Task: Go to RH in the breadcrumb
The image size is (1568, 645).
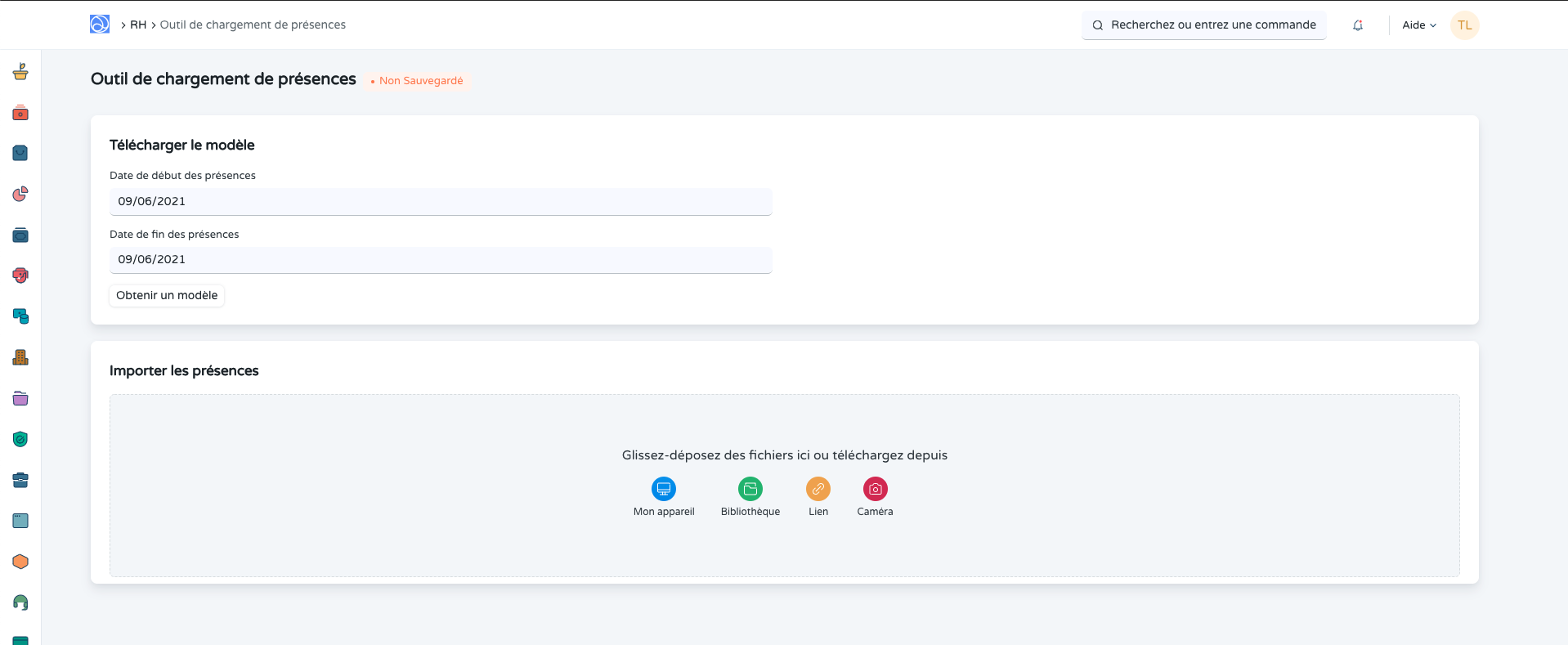Action: (138, 25)
